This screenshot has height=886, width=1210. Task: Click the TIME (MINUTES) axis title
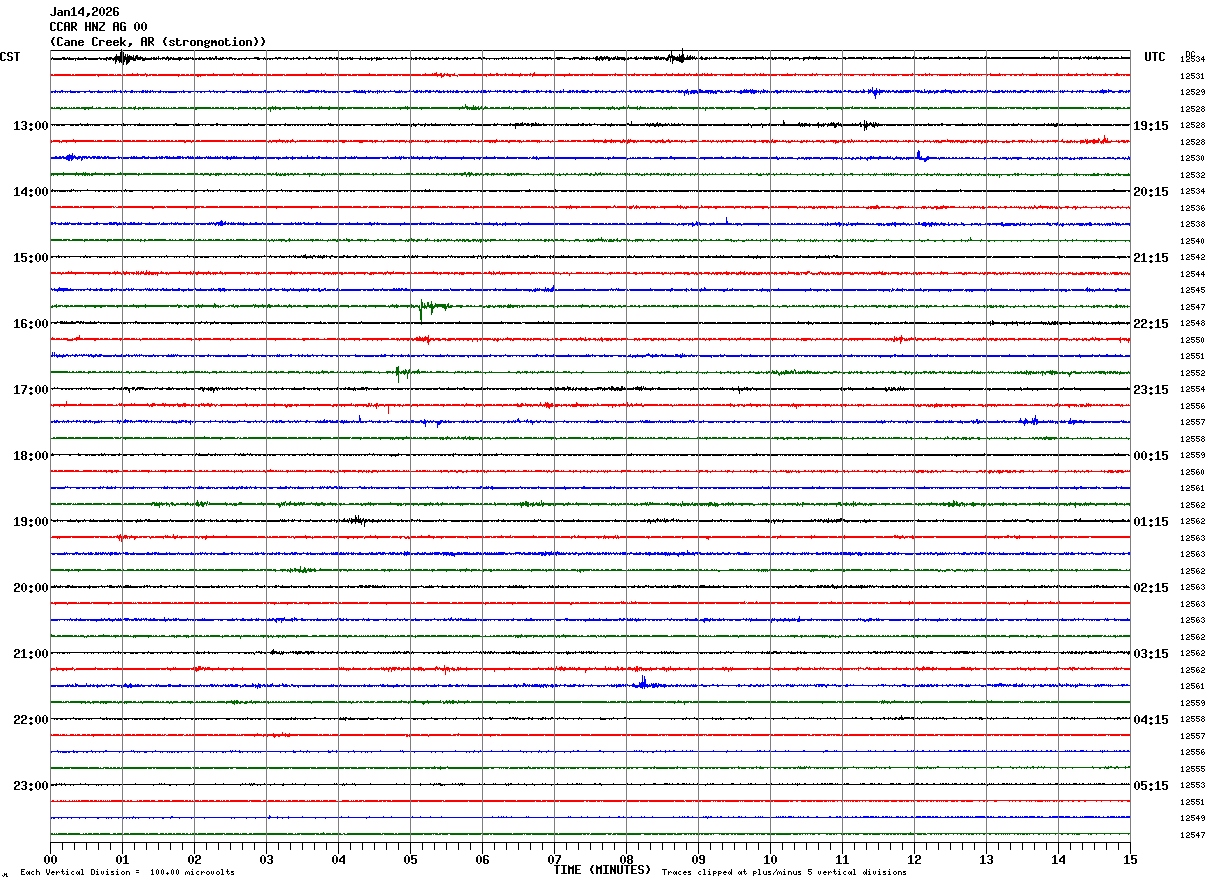click(602, 870)
